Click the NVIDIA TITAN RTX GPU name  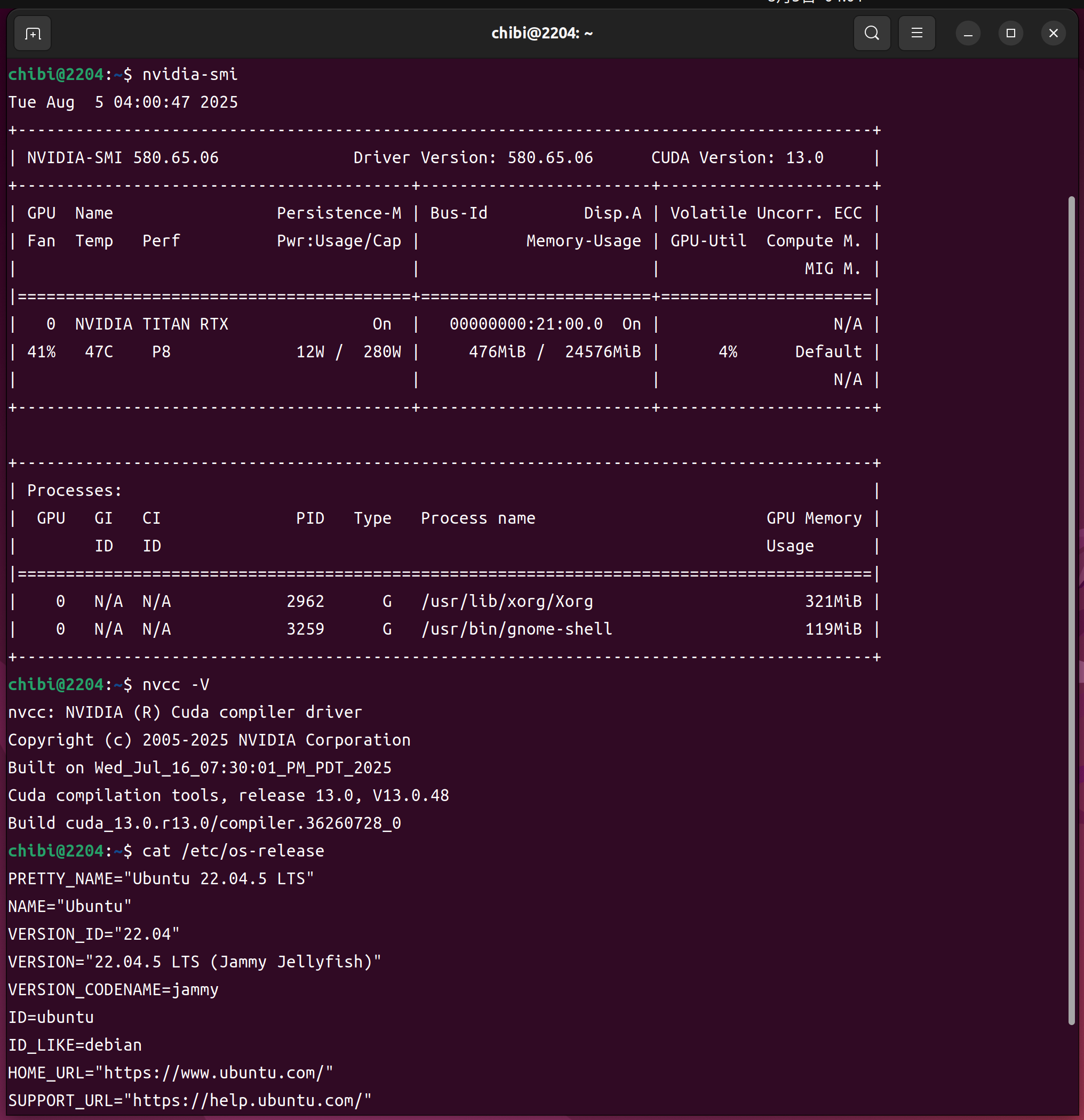[x=152, y=324]
